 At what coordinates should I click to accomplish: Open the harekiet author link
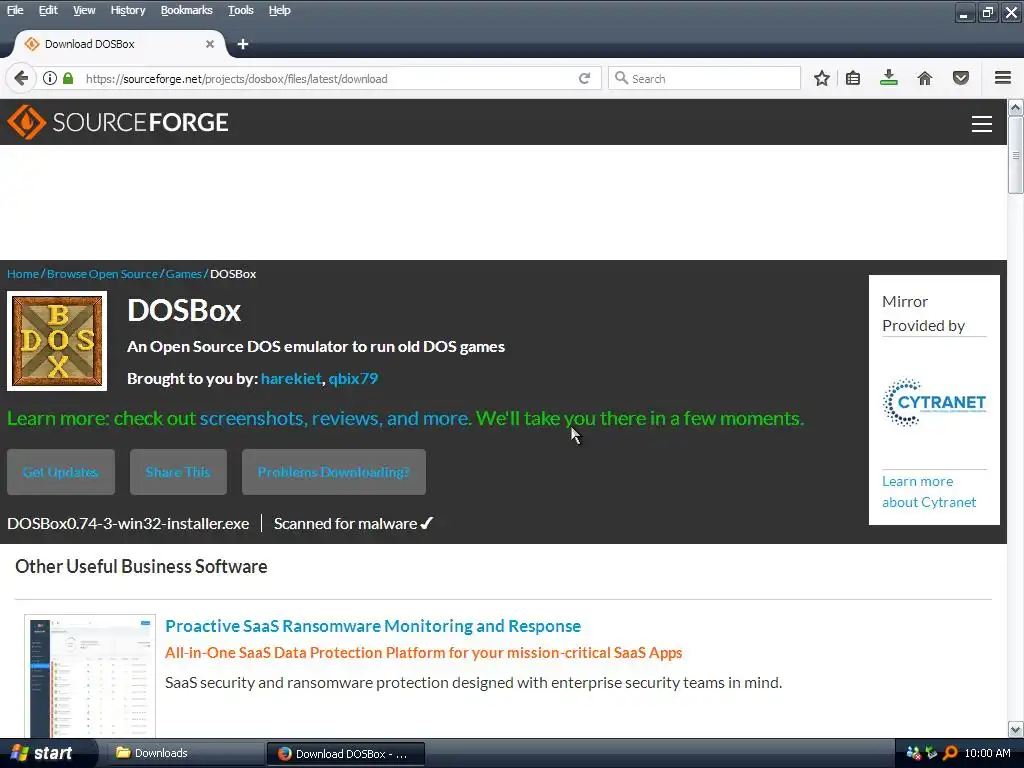(291, 378)
